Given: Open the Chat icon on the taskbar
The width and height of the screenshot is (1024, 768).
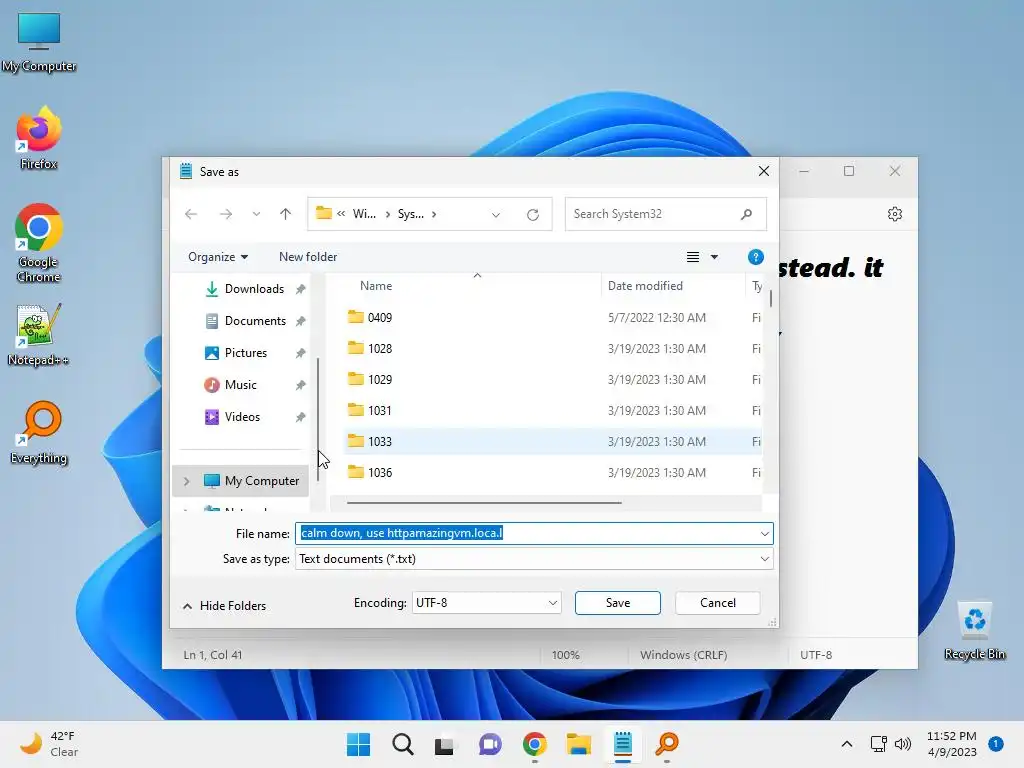Looking at the screenshot, I should click(490, 744).
